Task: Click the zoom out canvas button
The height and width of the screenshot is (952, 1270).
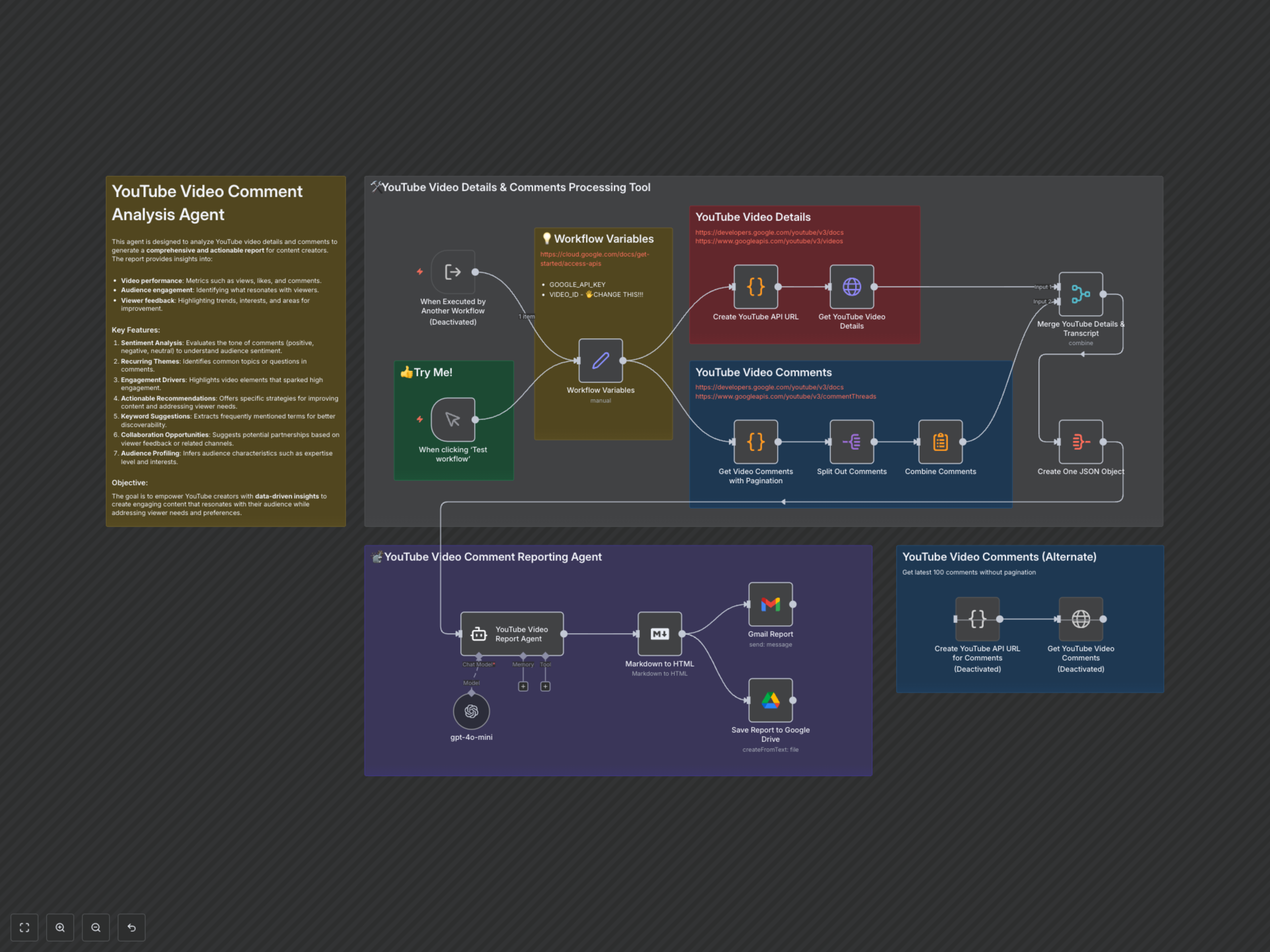Action: (96, 927)
